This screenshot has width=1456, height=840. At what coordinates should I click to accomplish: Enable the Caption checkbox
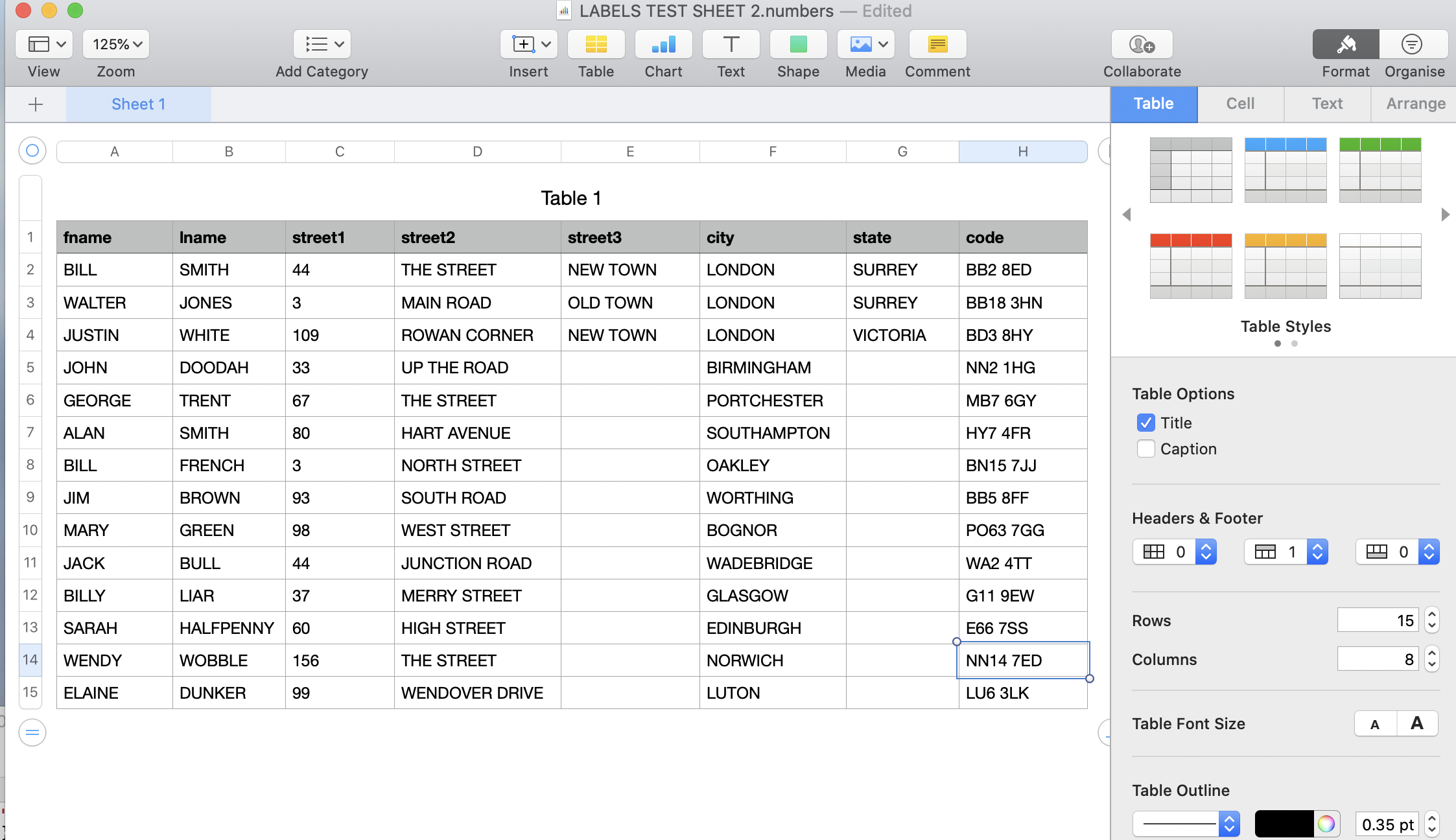(x=1145, y=449)
